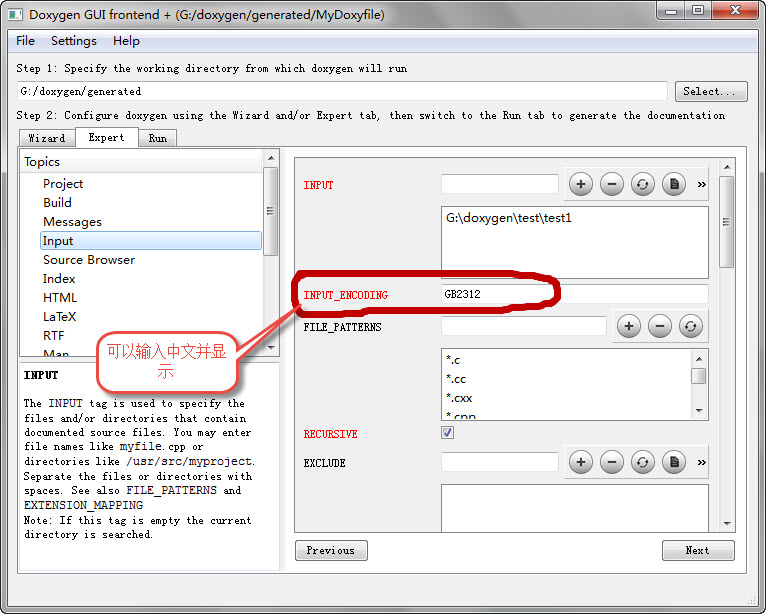Click Topics list scrollbar down arrow
This screenshot has height=614, width=766.
271,348
